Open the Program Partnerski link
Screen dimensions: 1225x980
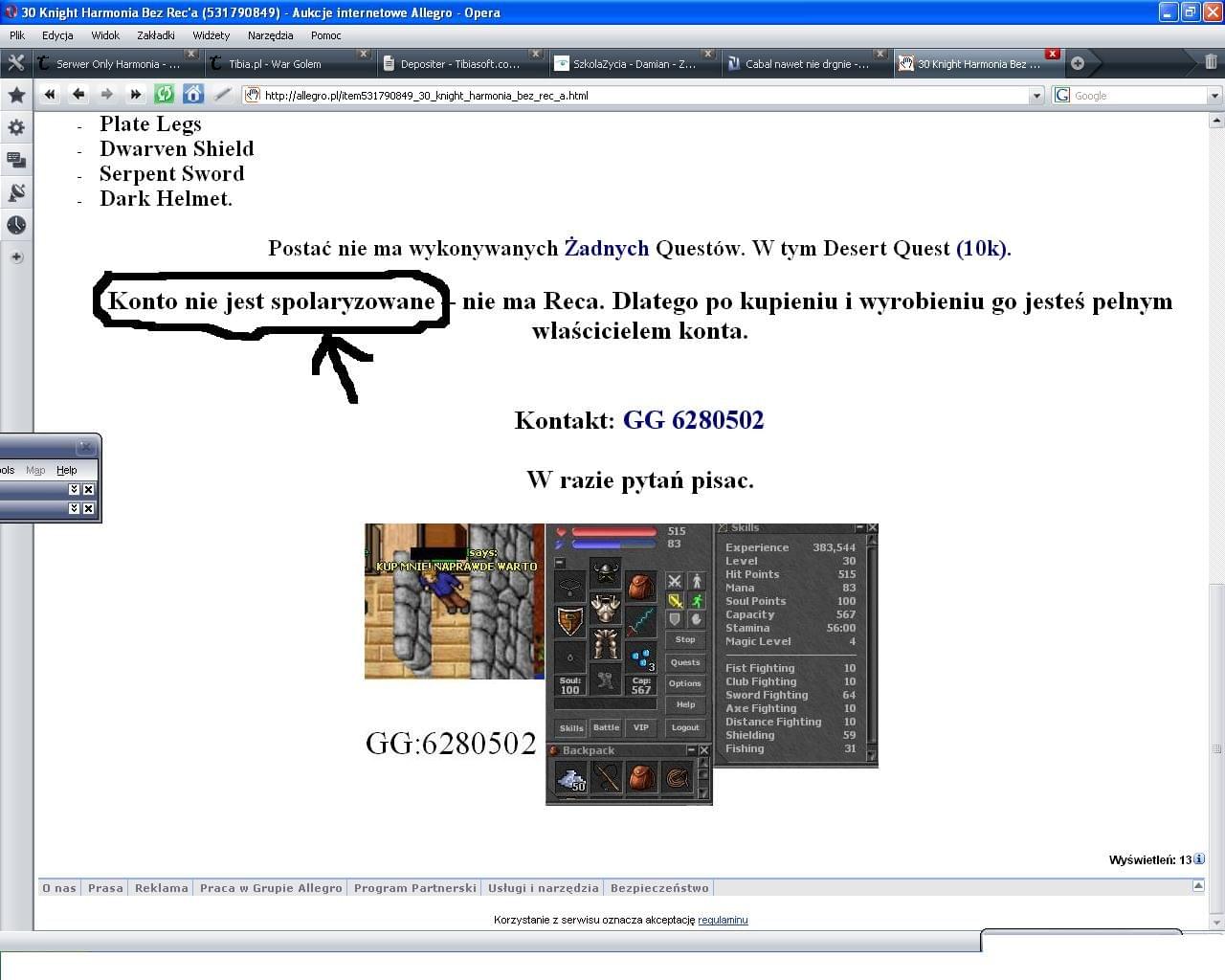[x=414, y=887]
